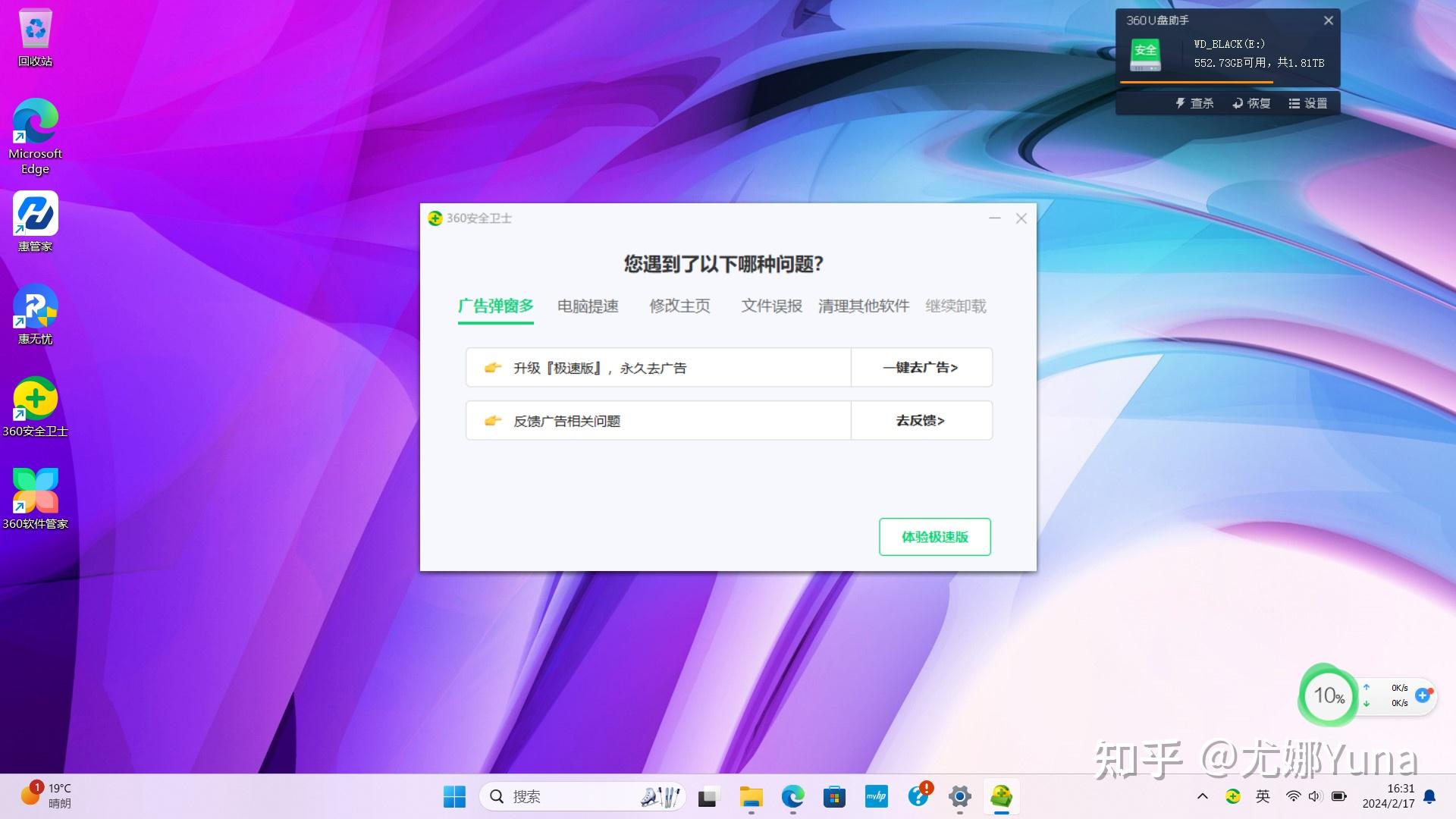Open 设置 in 360 U盘助手
1456x819 pixels.
point(1308,103)
